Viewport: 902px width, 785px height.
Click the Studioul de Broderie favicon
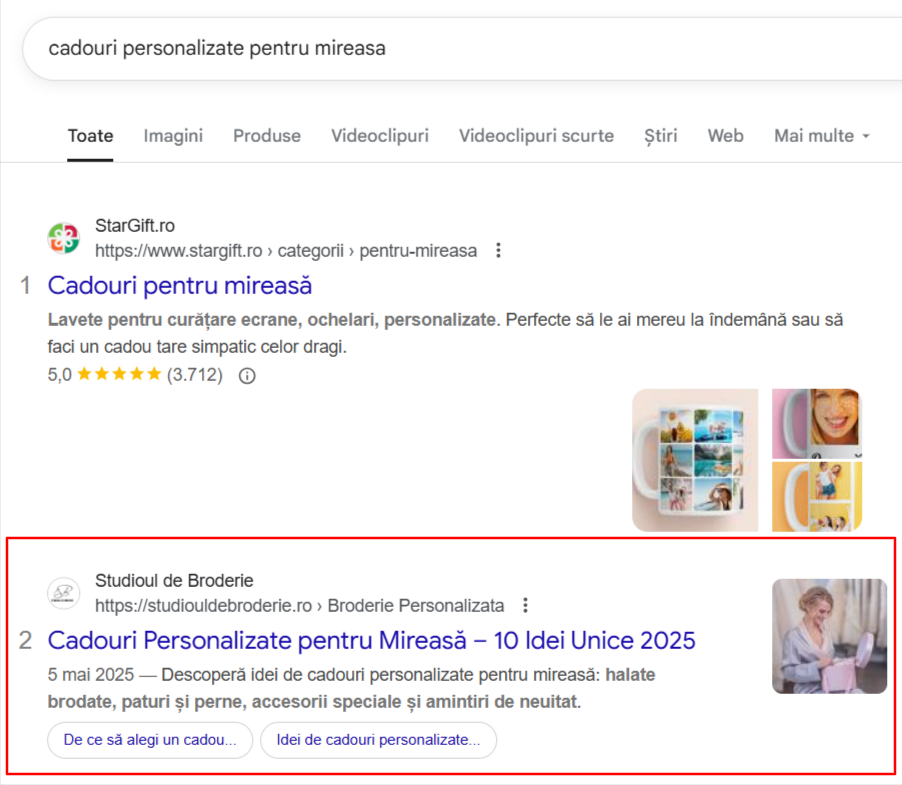[x=63, y=593]
